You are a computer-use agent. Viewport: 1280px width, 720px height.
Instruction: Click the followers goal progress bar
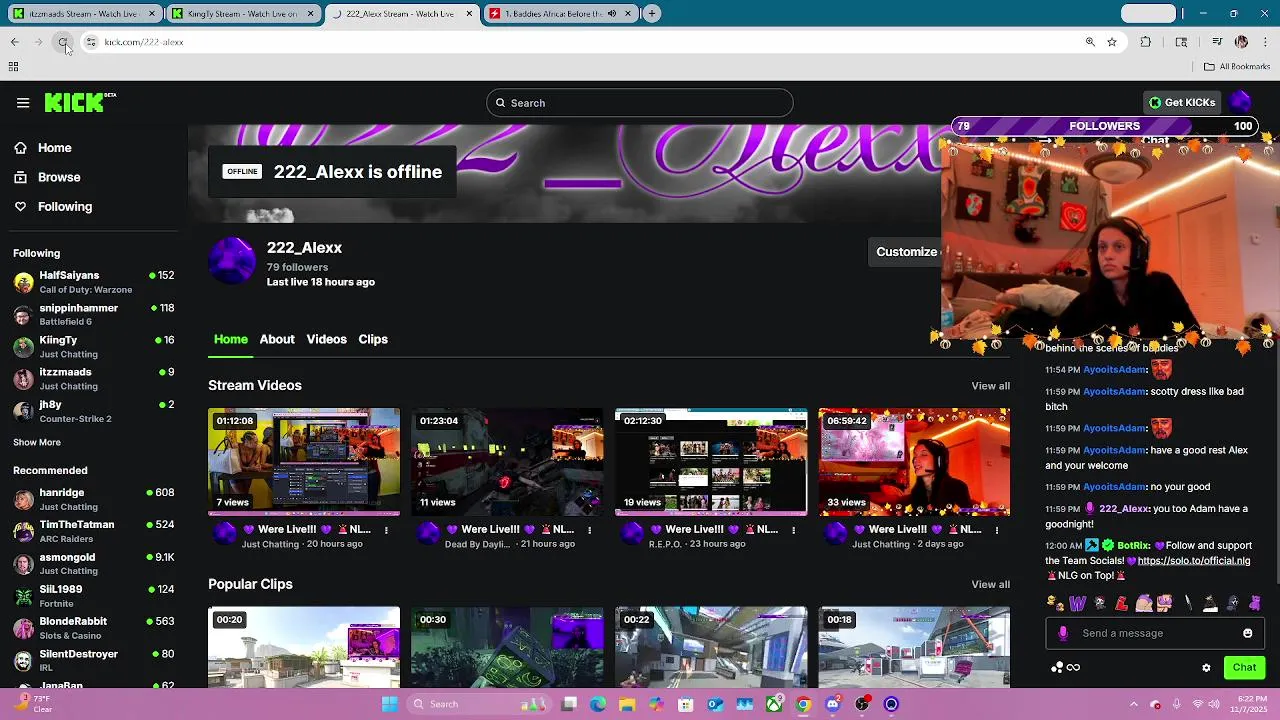[1104, 126]
